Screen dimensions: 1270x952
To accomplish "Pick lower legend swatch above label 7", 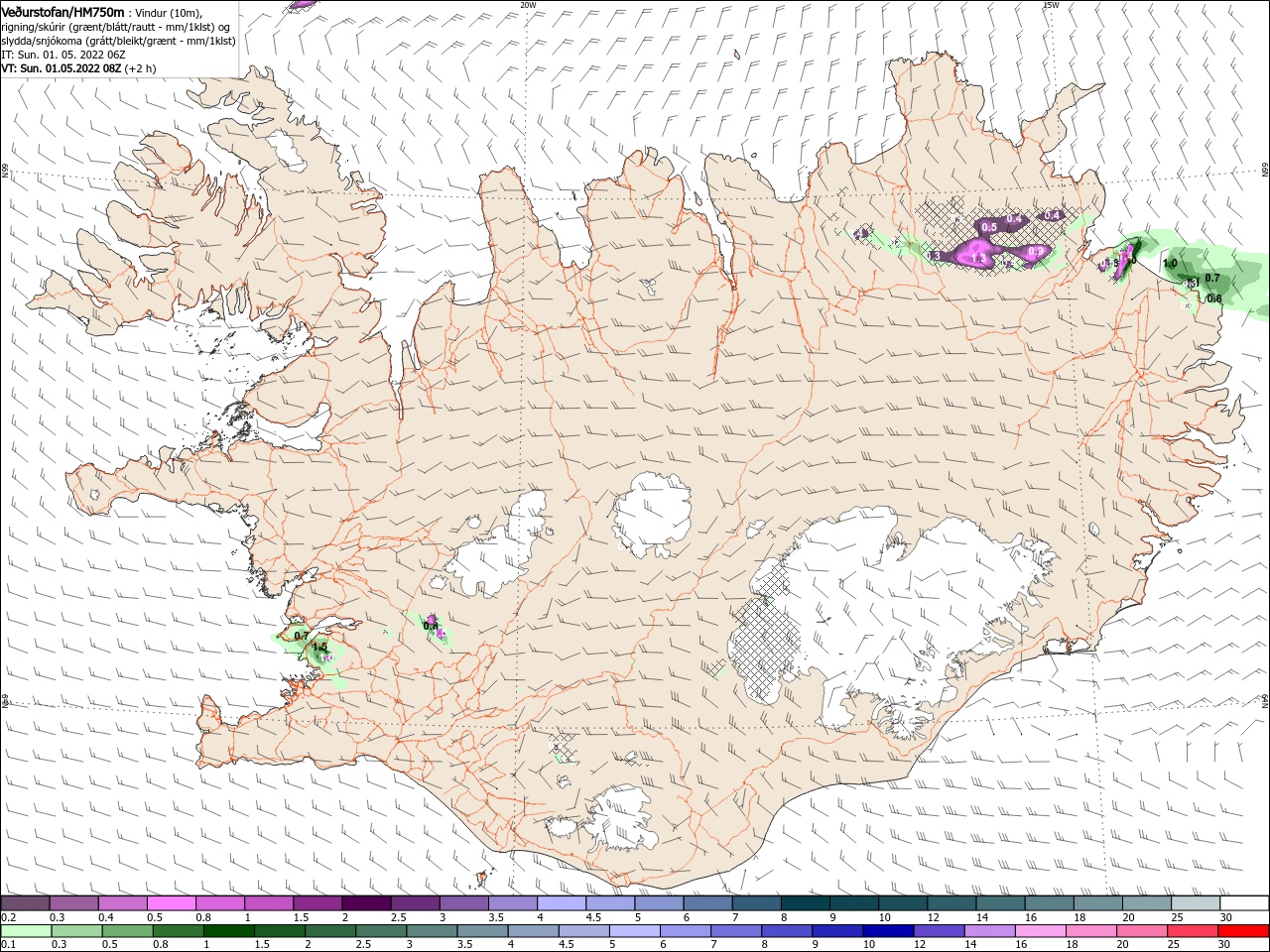I will pos(736,931).
